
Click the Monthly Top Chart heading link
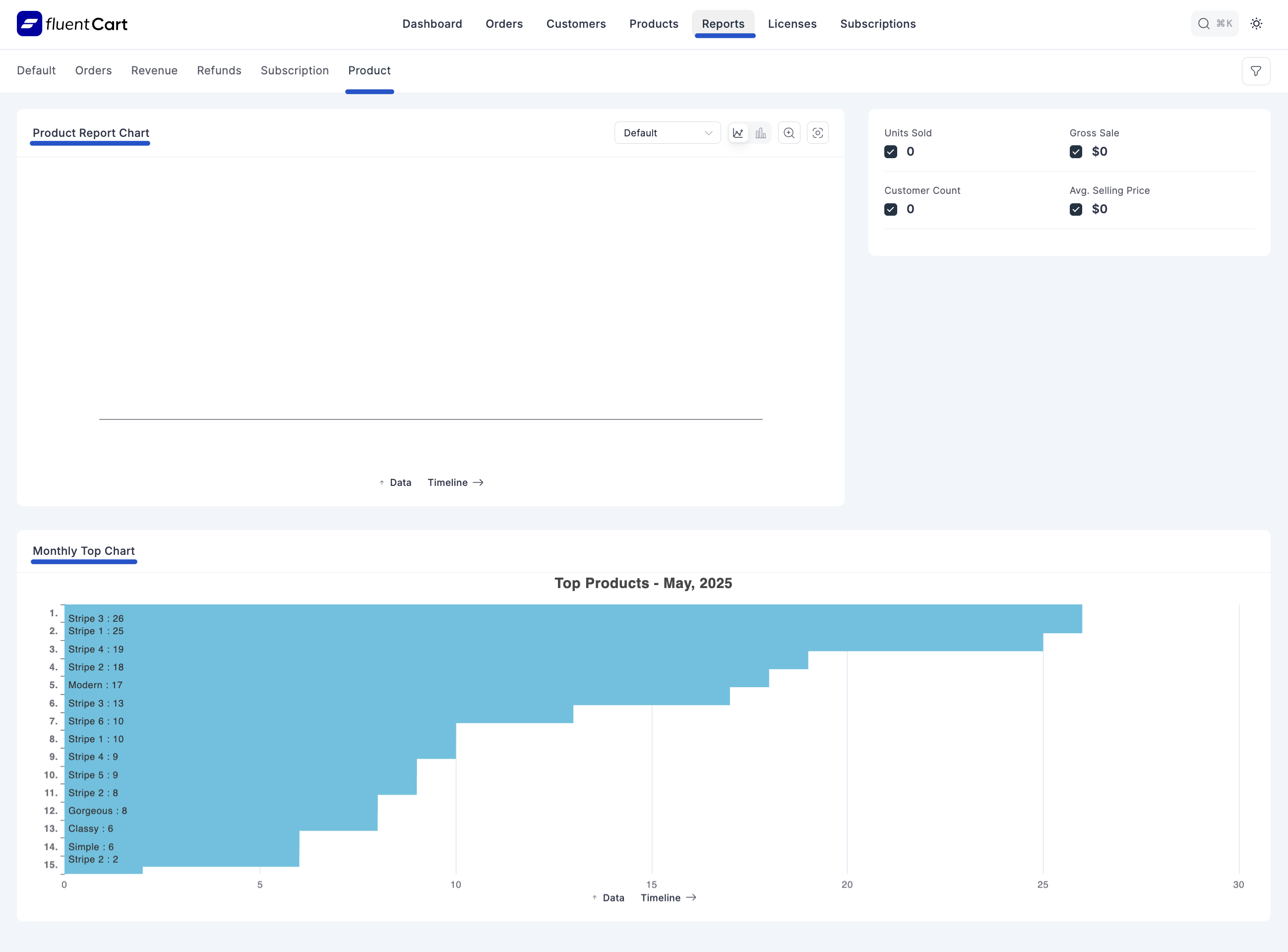tap(83, 550)
